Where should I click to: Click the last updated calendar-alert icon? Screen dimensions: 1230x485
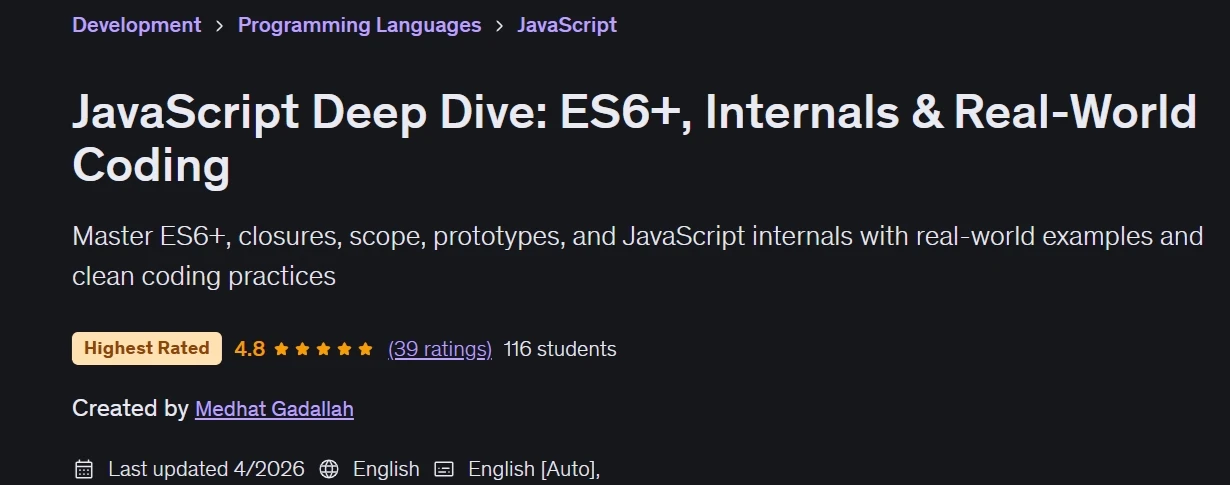pyautogui.click(x=84, y=469)
